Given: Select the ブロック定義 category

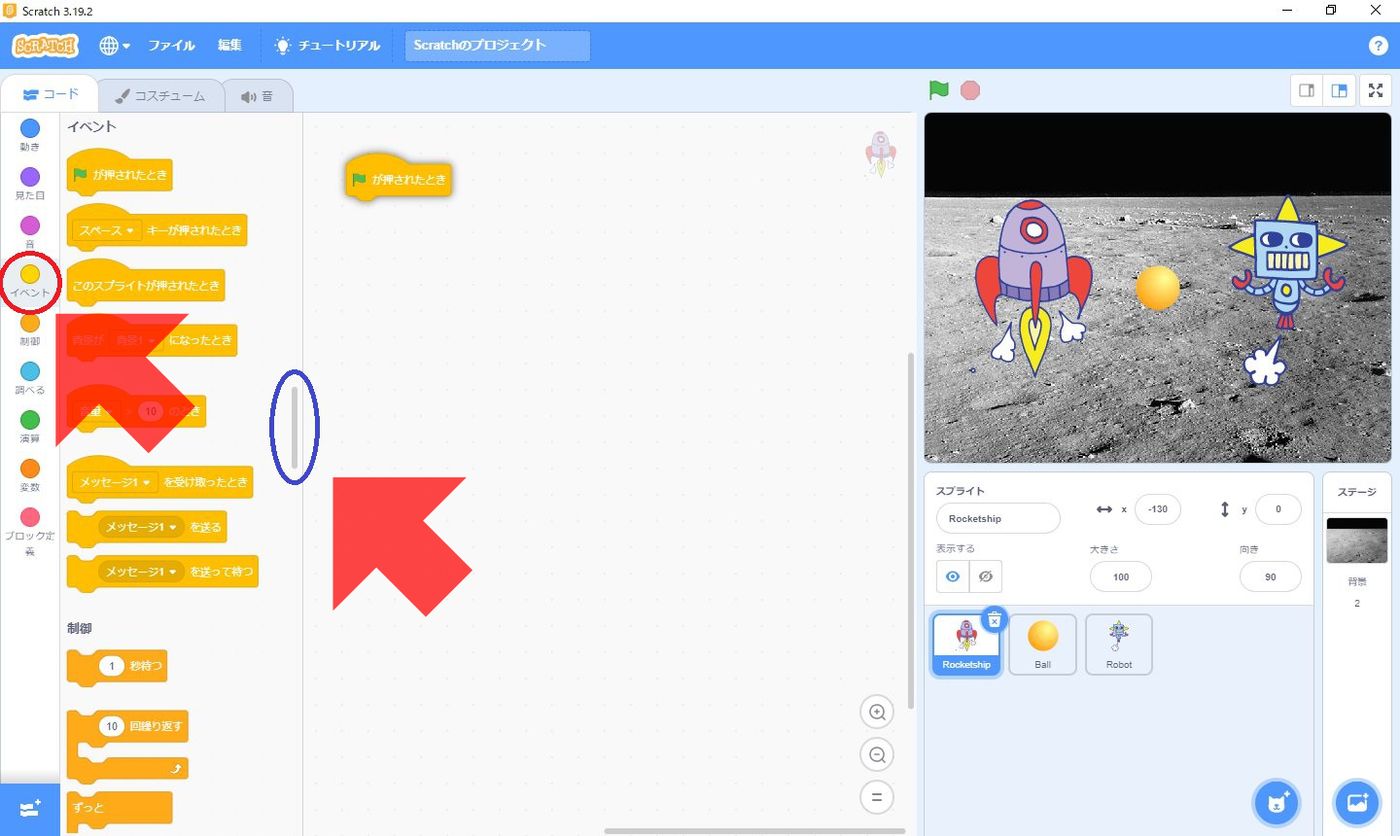Looking at the screenshot, I should 30,532.
